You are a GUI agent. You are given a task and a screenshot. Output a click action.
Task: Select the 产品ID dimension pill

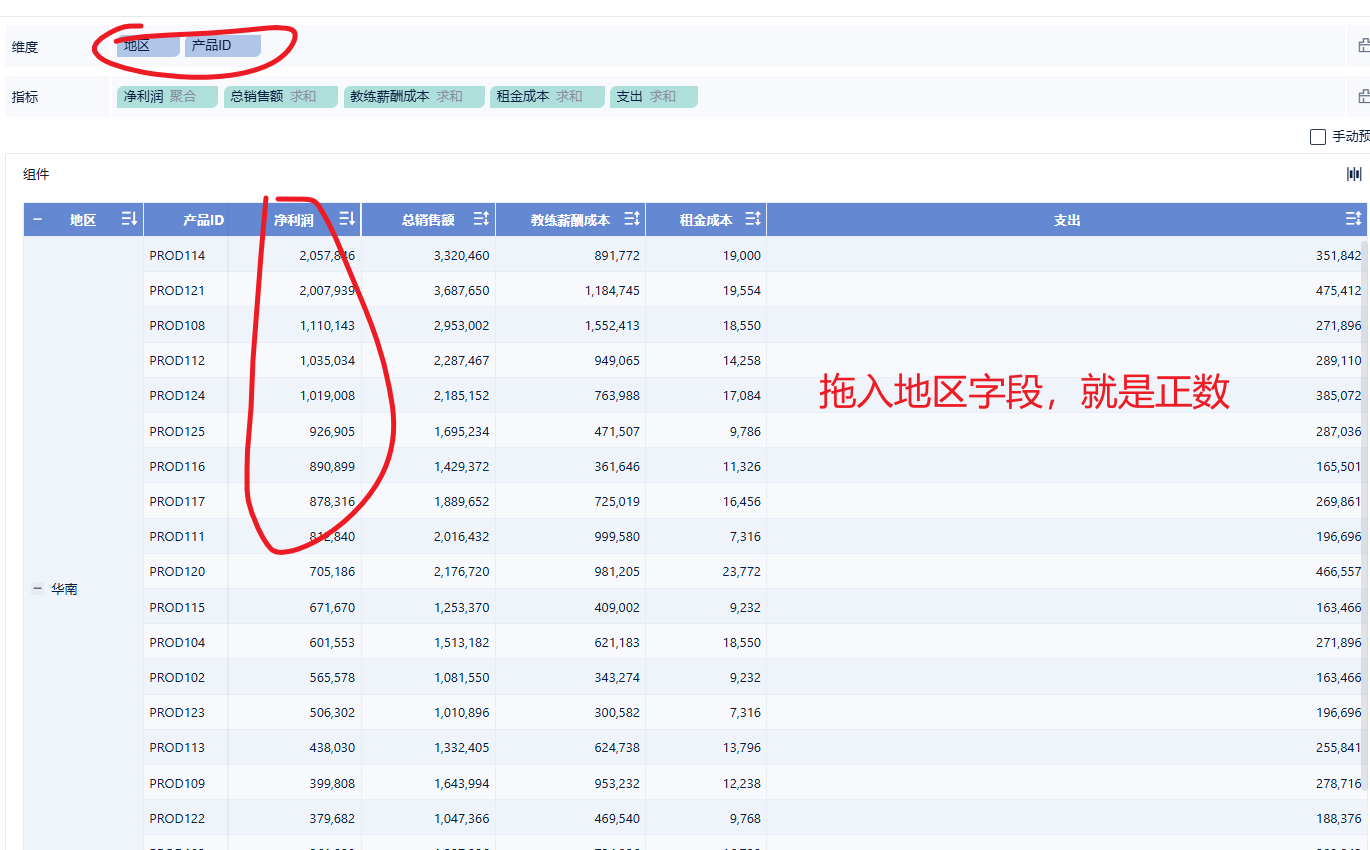pos(222,46)
